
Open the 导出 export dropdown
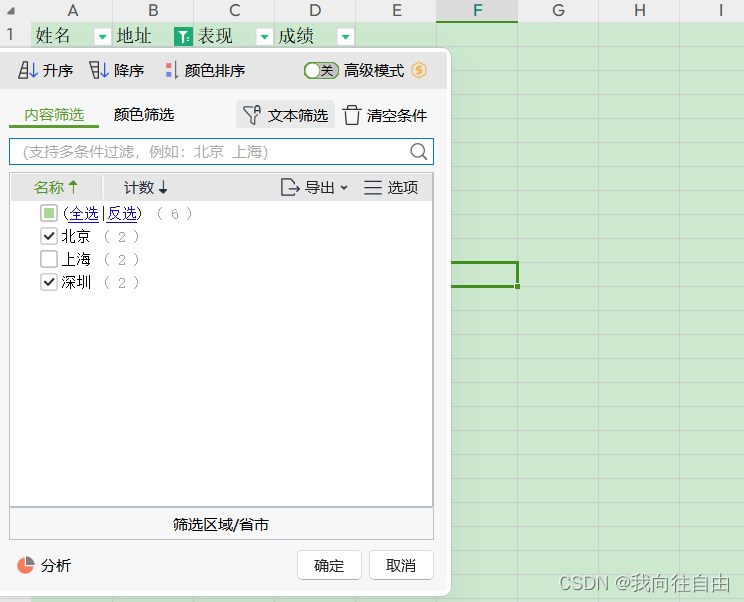(x=314, y=187)
